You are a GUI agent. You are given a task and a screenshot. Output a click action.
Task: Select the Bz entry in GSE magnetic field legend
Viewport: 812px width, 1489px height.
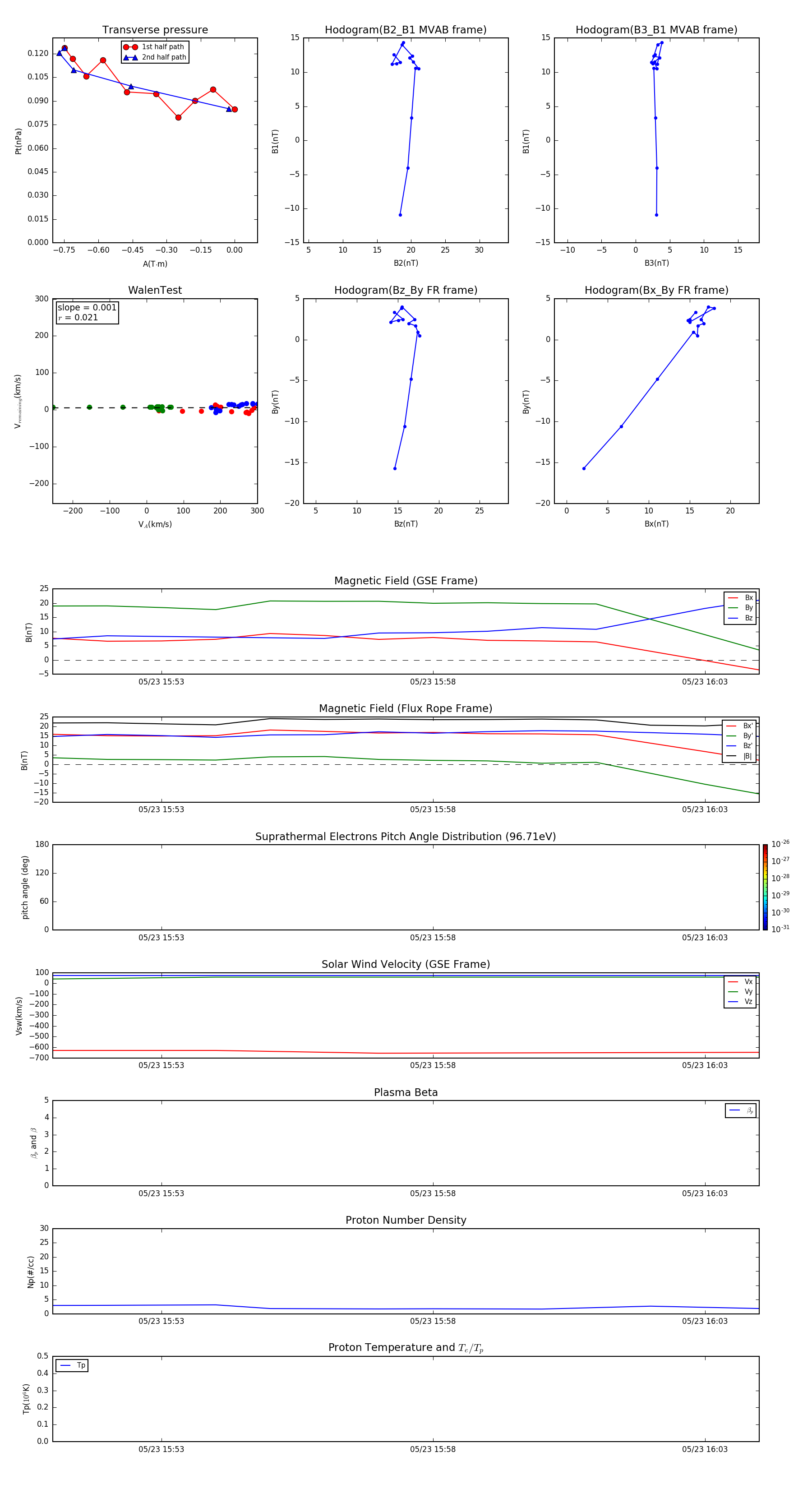[x=740, y=618]
